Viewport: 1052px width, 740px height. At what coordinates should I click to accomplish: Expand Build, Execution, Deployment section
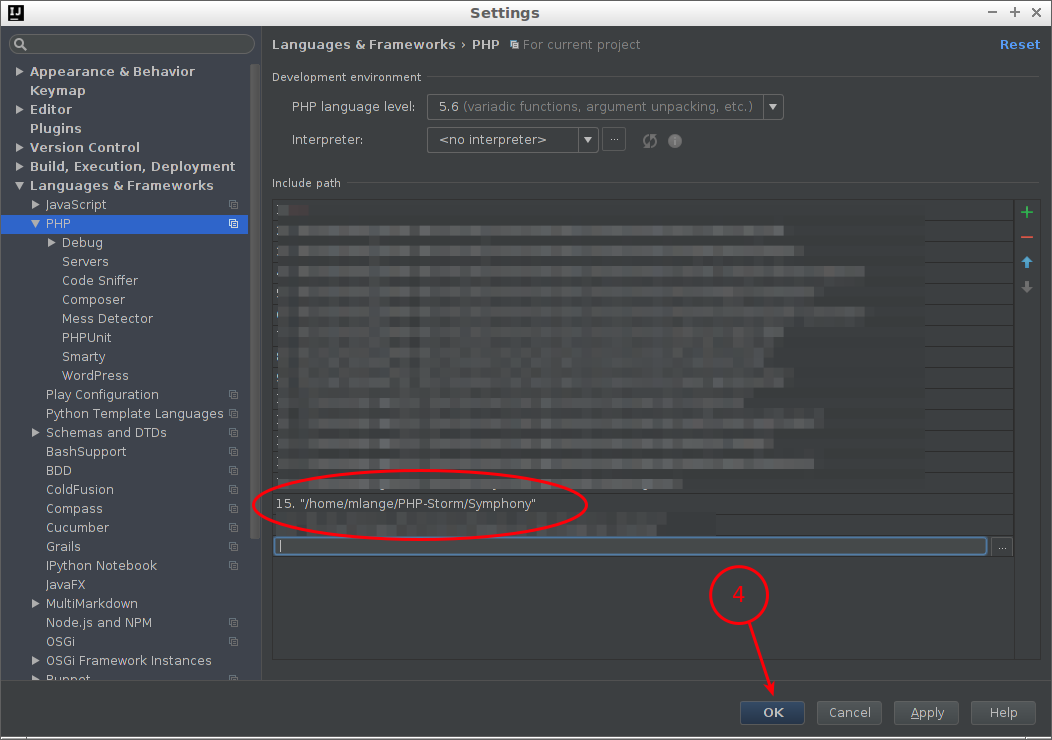click(19, 166)
